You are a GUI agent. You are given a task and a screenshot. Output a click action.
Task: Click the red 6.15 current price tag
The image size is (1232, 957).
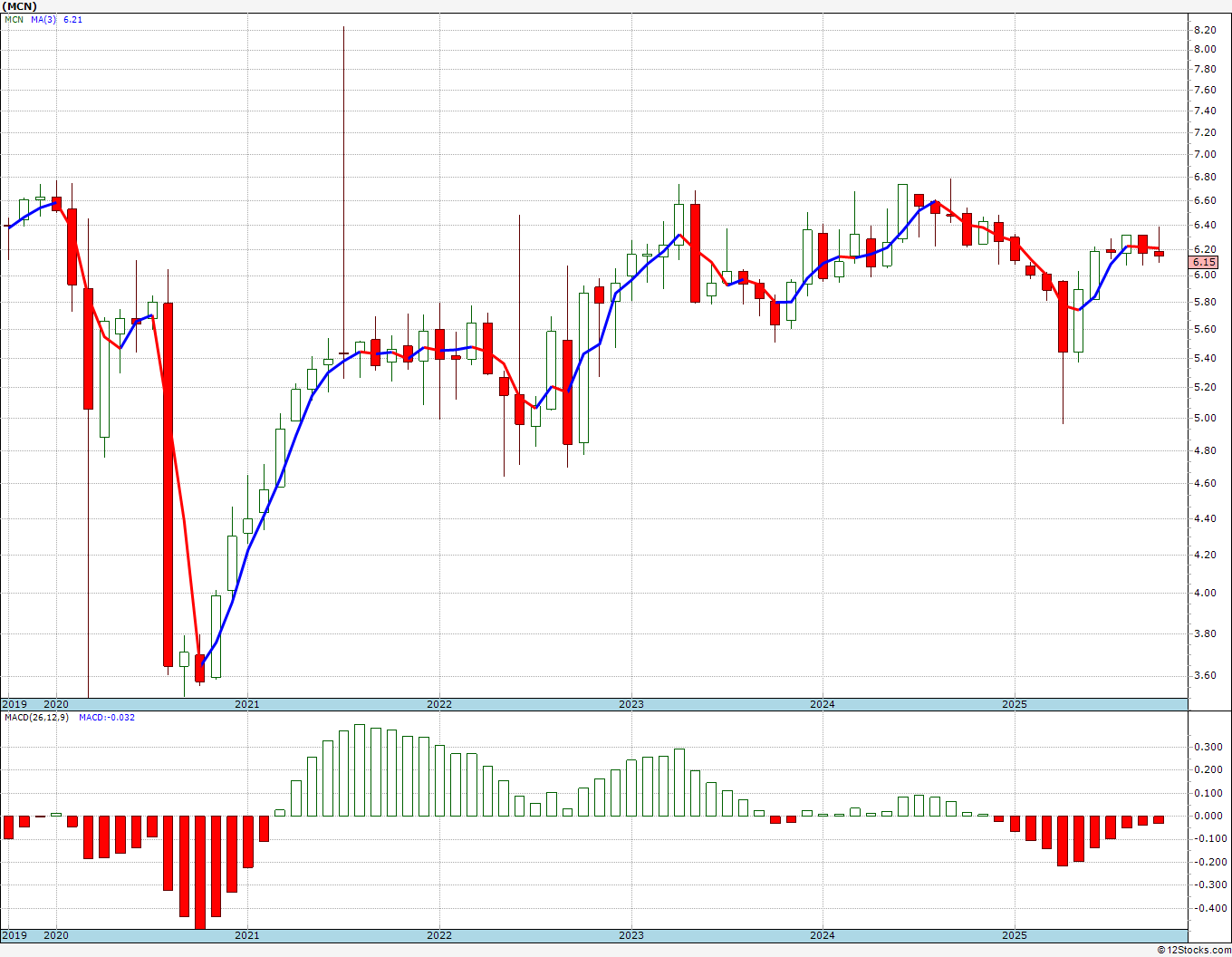tap(1205, 262)
